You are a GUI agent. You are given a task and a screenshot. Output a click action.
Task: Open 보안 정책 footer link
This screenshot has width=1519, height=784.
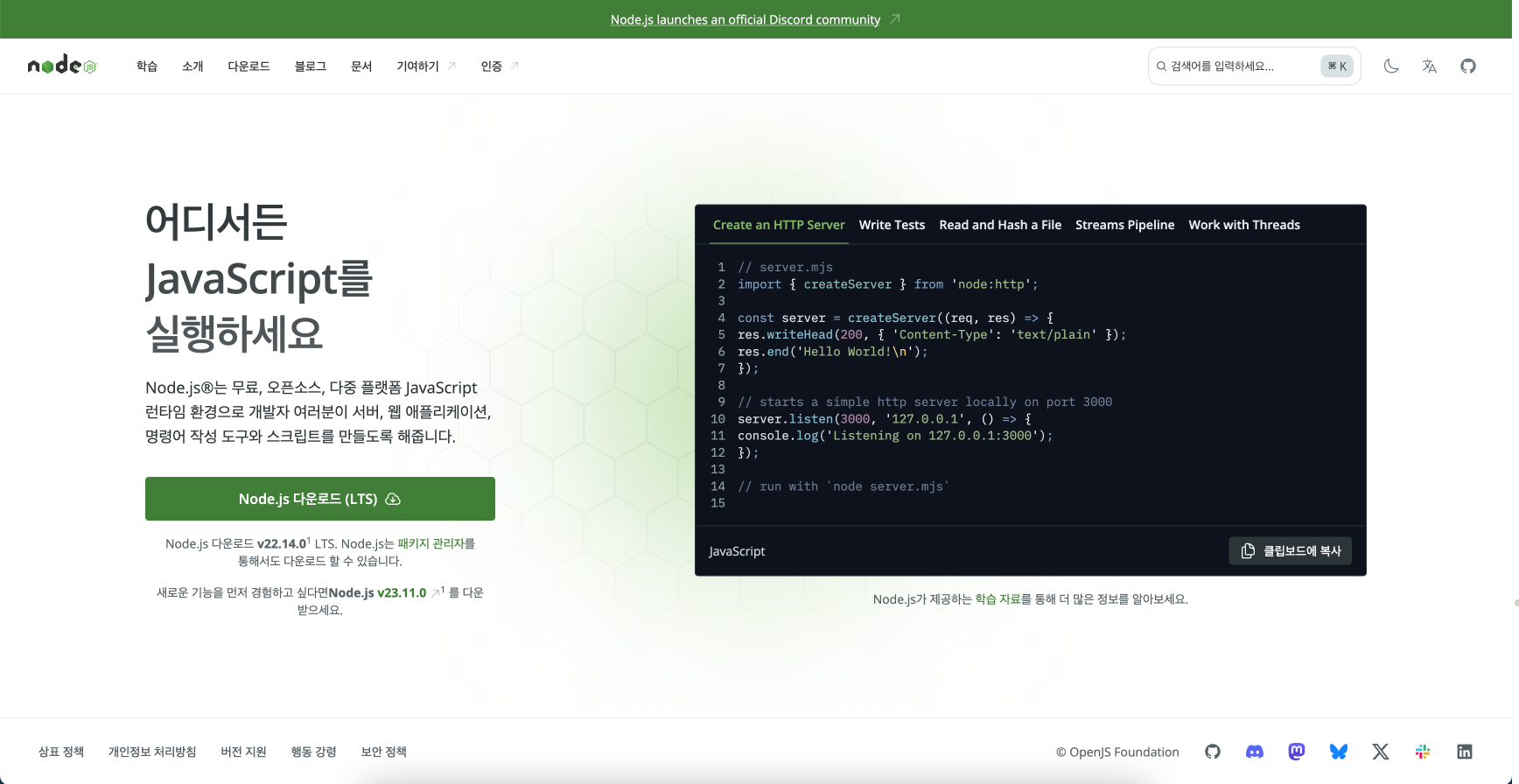[383, 752]
